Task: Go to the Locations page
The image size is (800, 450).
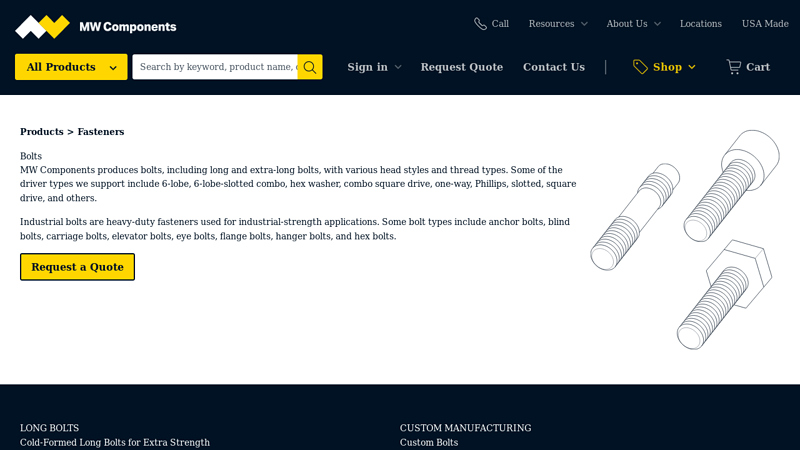Action: tap(700, 24)
